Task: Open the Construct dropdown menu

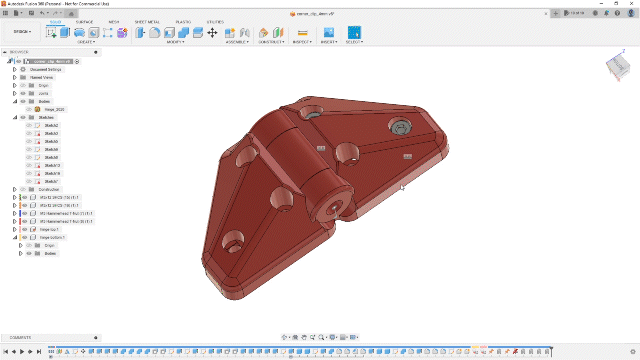Action: click(x=271, y=42)
